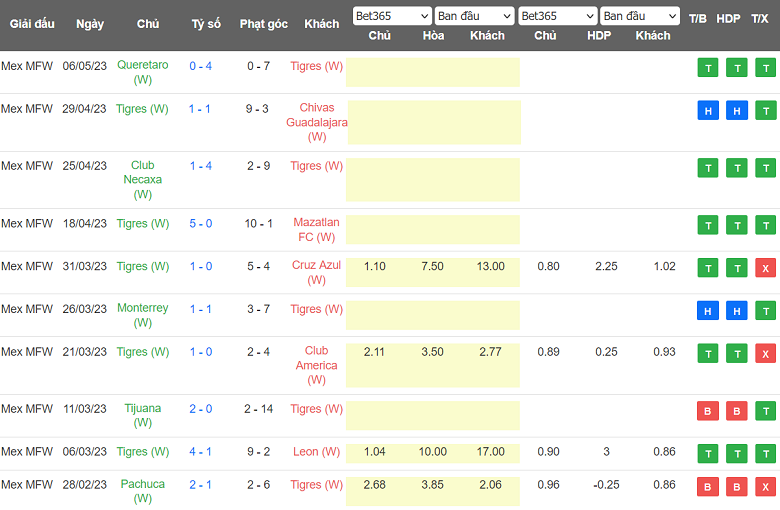This screenshot has height=510, width=780.
Task: Open the Bet365 dropdown above the handicap Chủ column
Action: pyautogui.click(x=557, y=16)
